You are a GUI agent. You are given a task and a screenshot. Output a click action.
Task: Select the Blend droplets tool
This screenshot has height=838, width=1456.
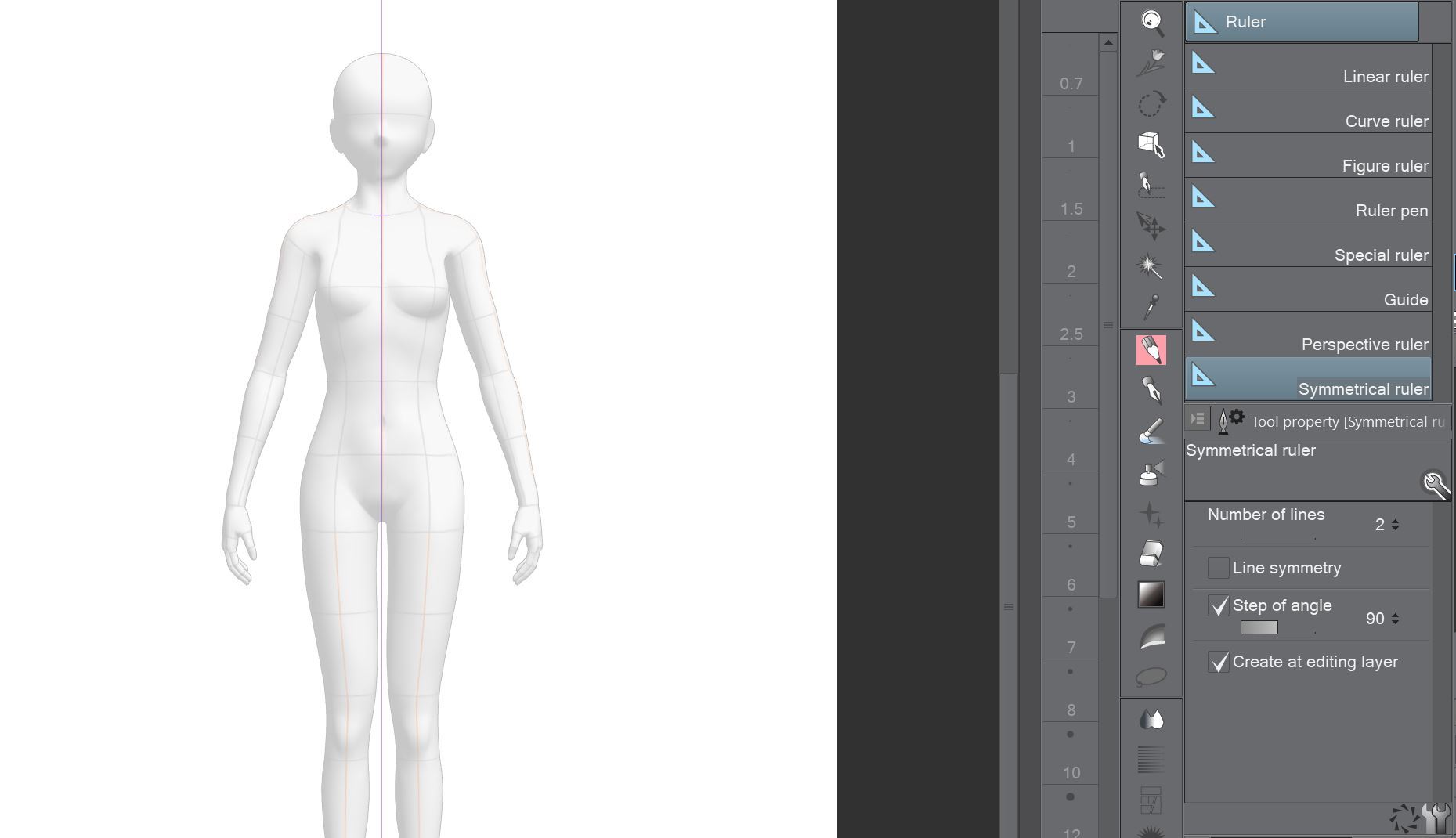tap(1151, 719)
